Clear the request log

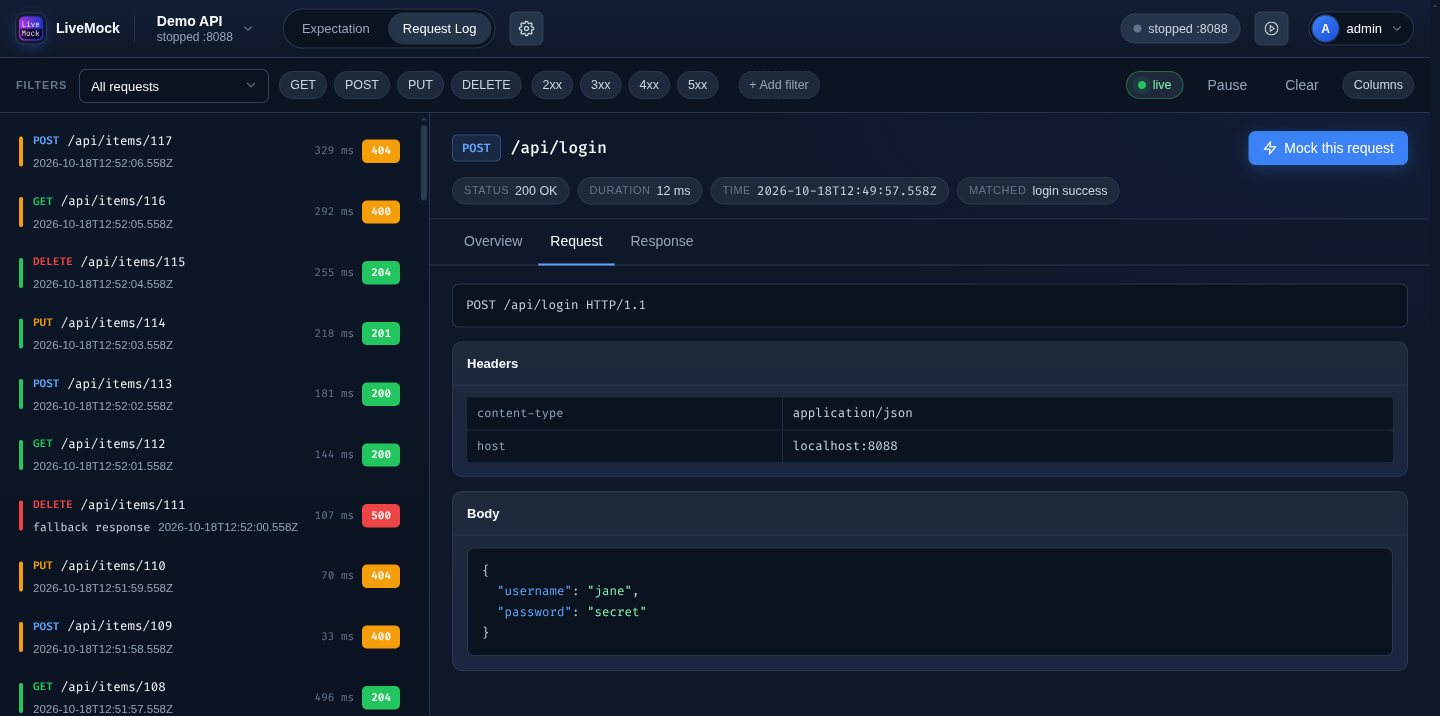(1302, 85)
